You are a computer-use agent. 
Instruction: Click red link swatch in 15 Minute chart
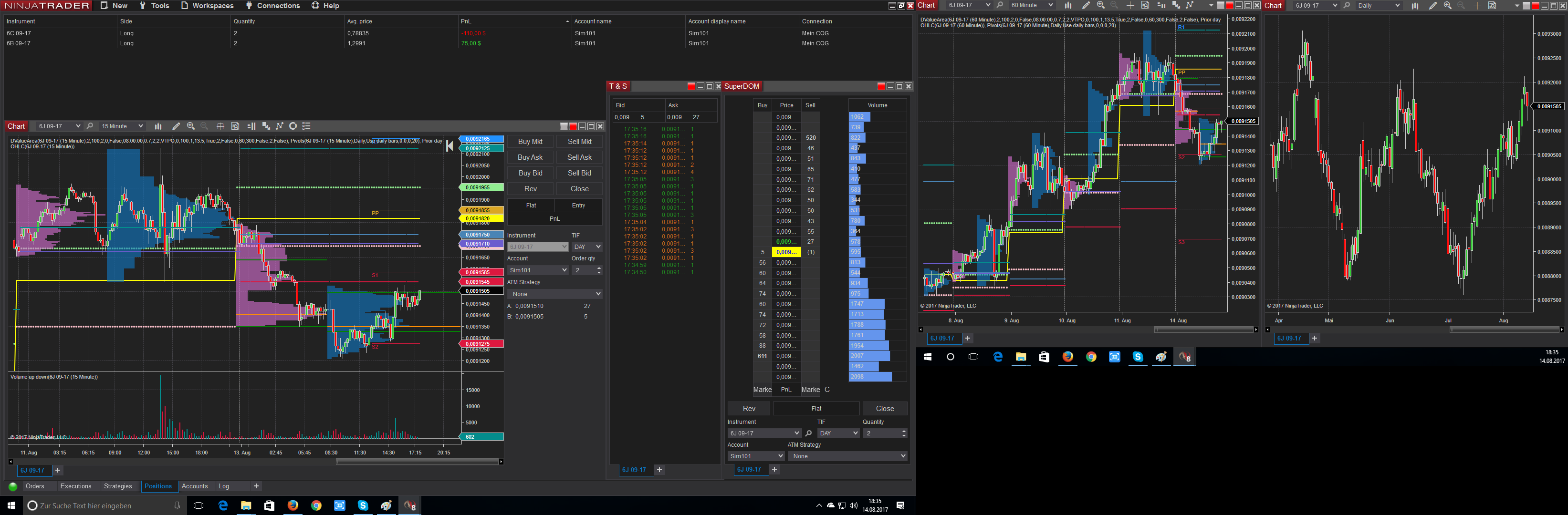point(573,126)
